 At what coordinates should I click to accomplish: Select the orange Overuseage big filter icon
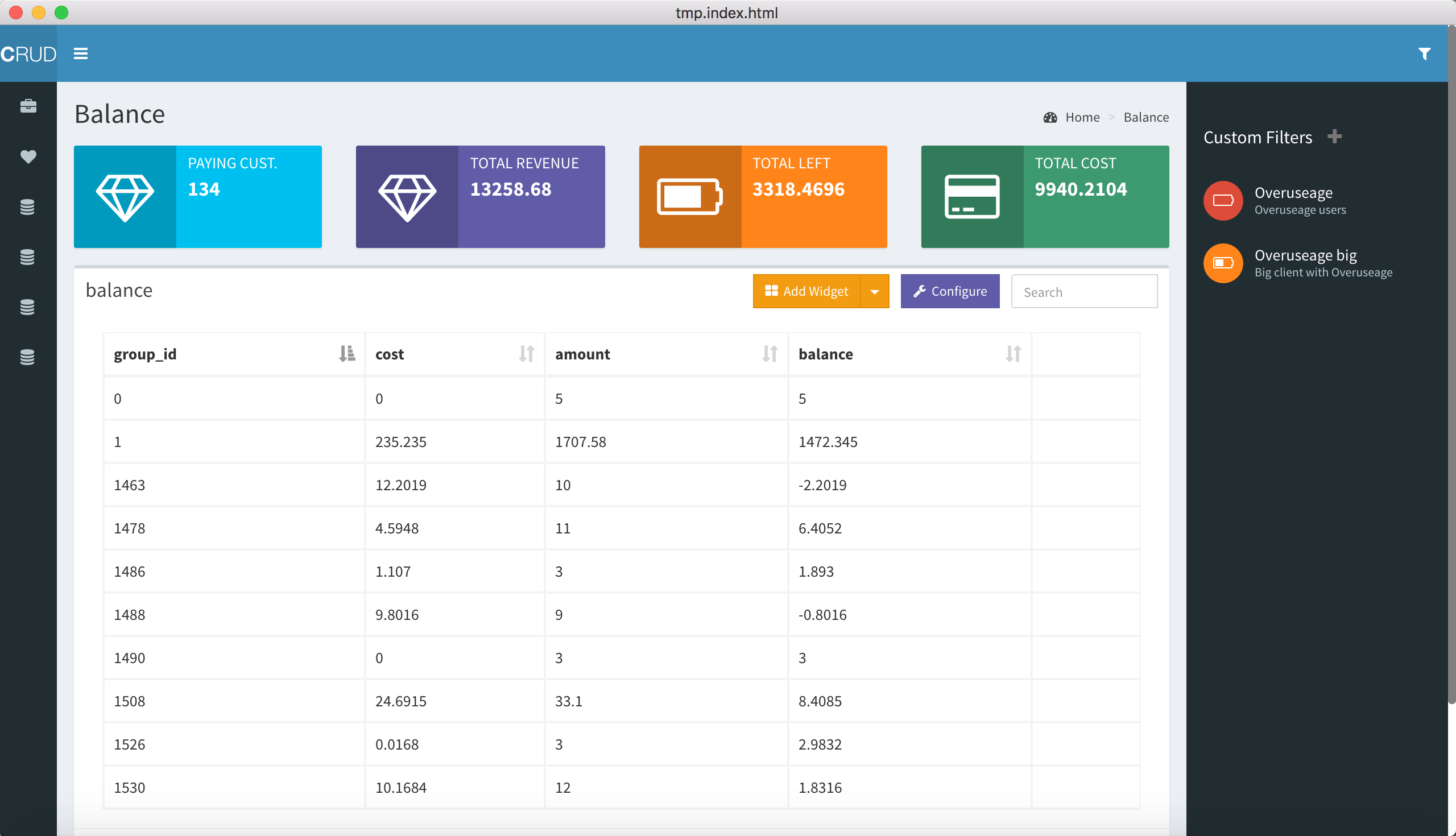[1223, 263]
